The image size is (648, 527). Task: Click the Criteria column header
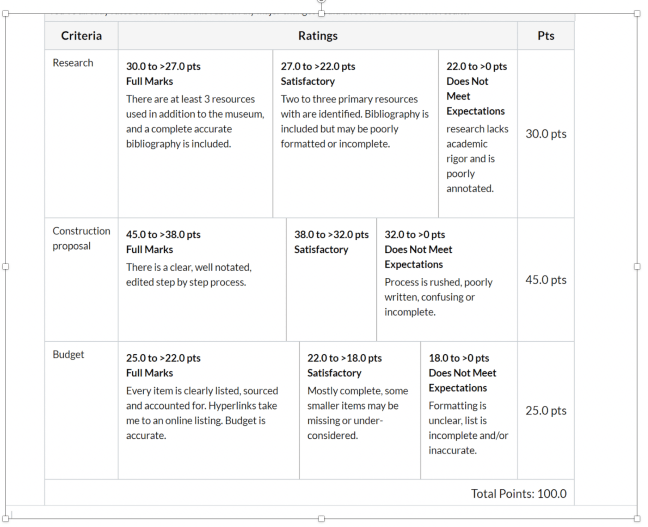click(x=81, y=36)
